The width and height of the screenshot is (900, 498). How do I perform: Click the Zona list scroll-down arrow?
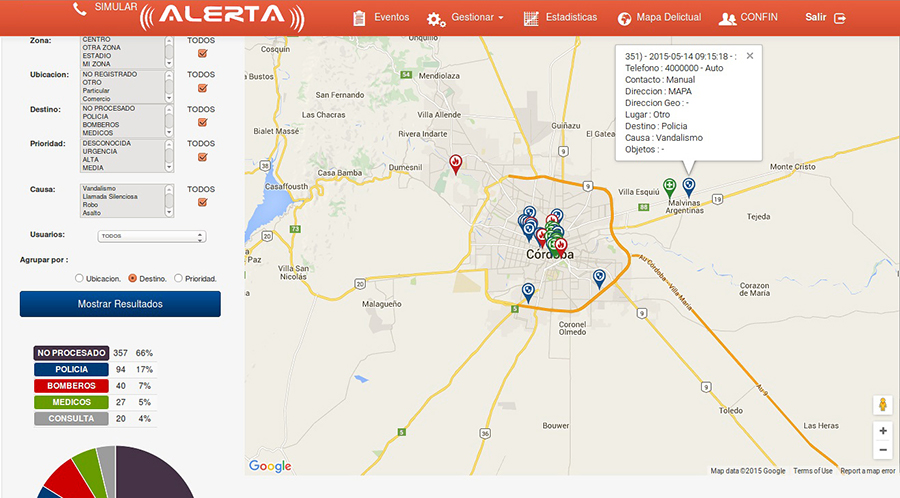tap(169, 64)
